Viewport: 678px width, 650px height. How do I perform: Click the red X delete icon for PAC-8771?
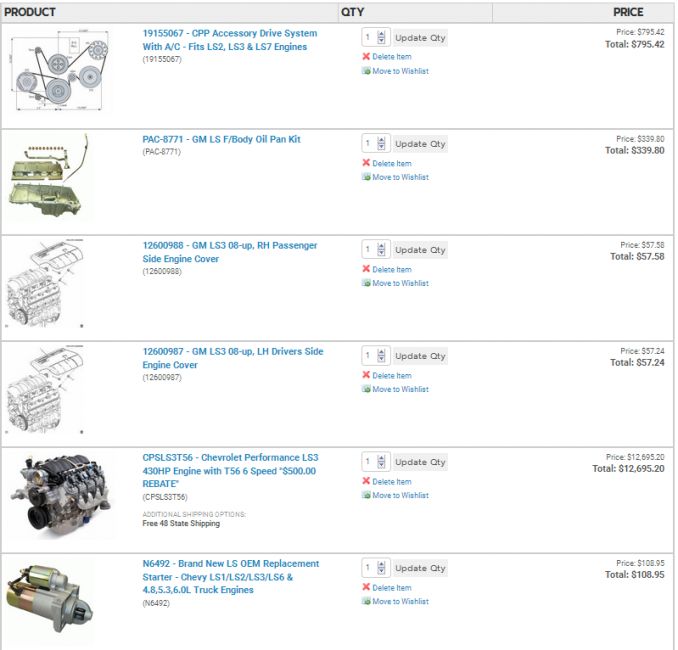tap(366, 163)
